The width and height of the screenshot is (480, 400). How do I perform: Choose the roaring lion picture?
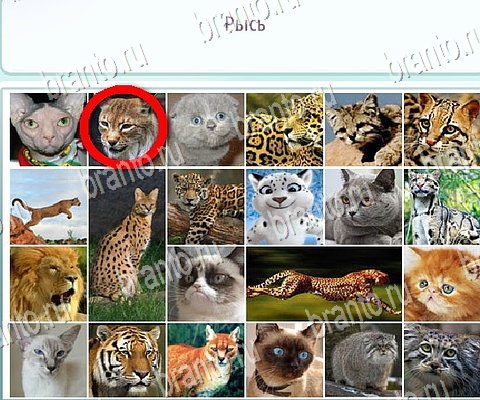[x=48, y=284]
